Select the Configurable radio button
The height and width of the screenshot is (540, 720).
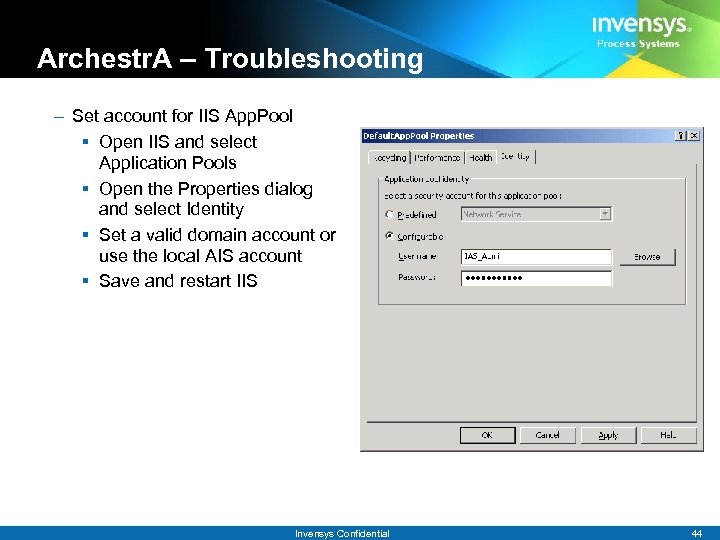pos(389,236)
